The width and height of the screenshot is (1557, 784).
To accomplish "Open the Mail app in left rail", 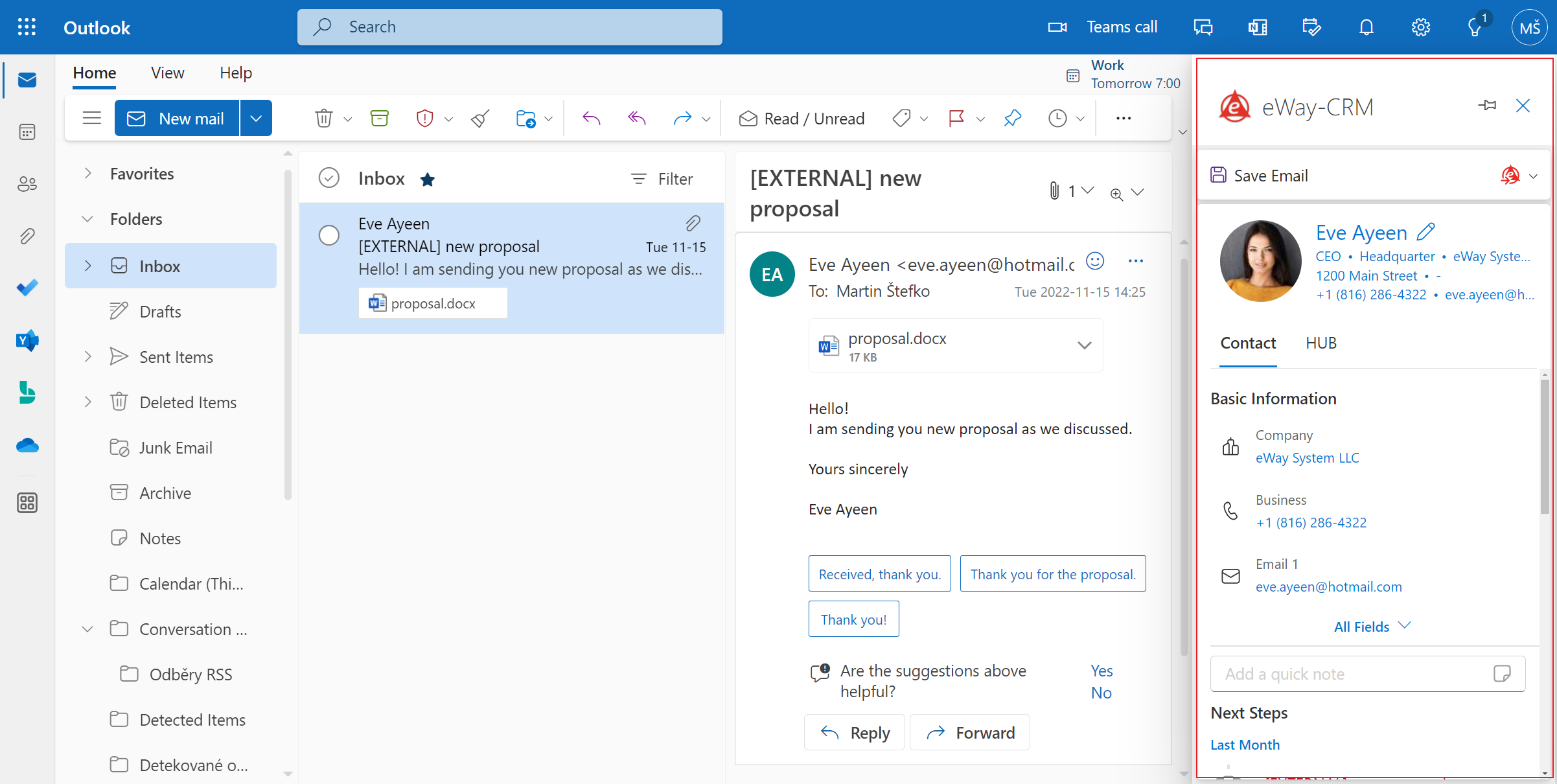I will [x=27, y=80].
